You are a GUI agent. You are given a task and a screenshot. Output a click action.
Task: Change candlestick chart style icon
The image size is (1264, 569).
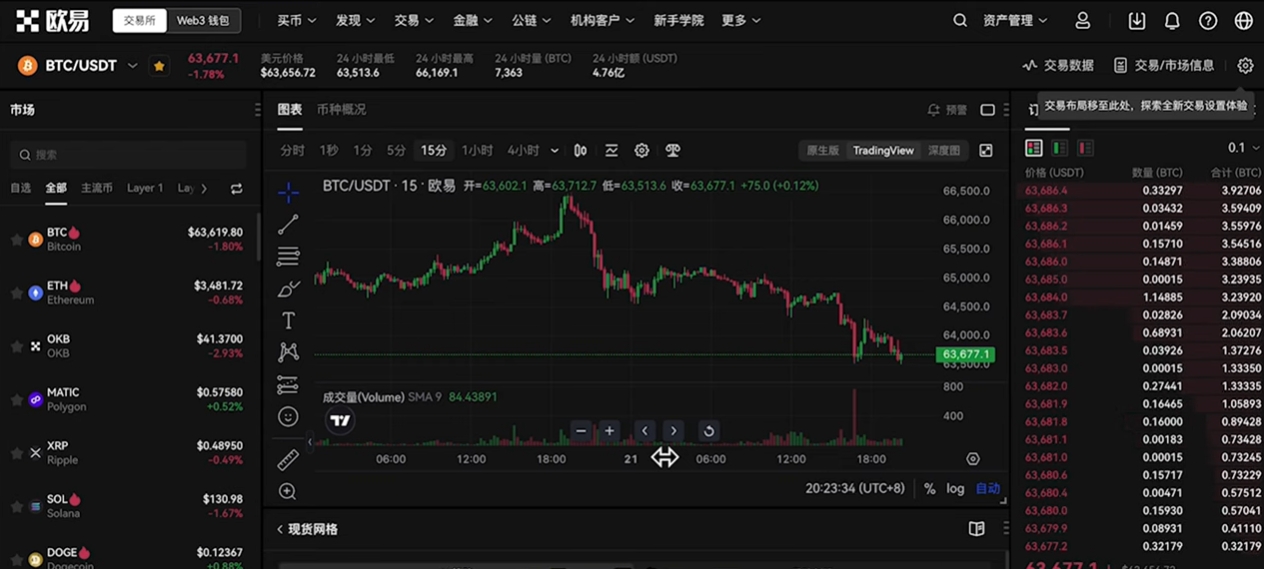point(581,150)
